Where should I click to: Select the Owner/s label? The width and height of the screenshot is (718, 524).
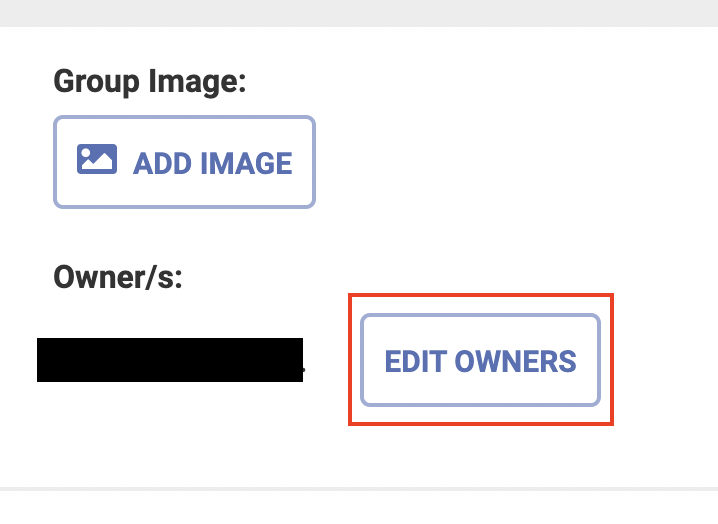118,277
